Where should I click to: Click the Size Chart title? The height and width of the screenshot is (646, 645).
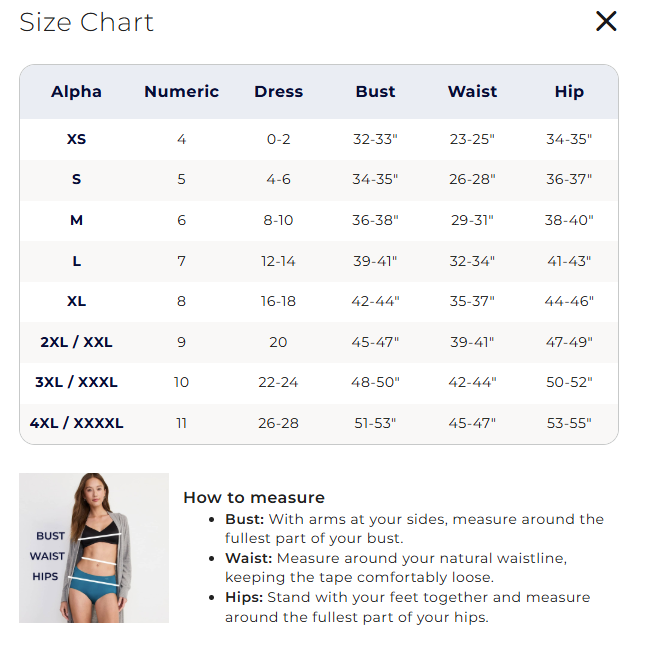pyautogui.click(x=87, y=23)
